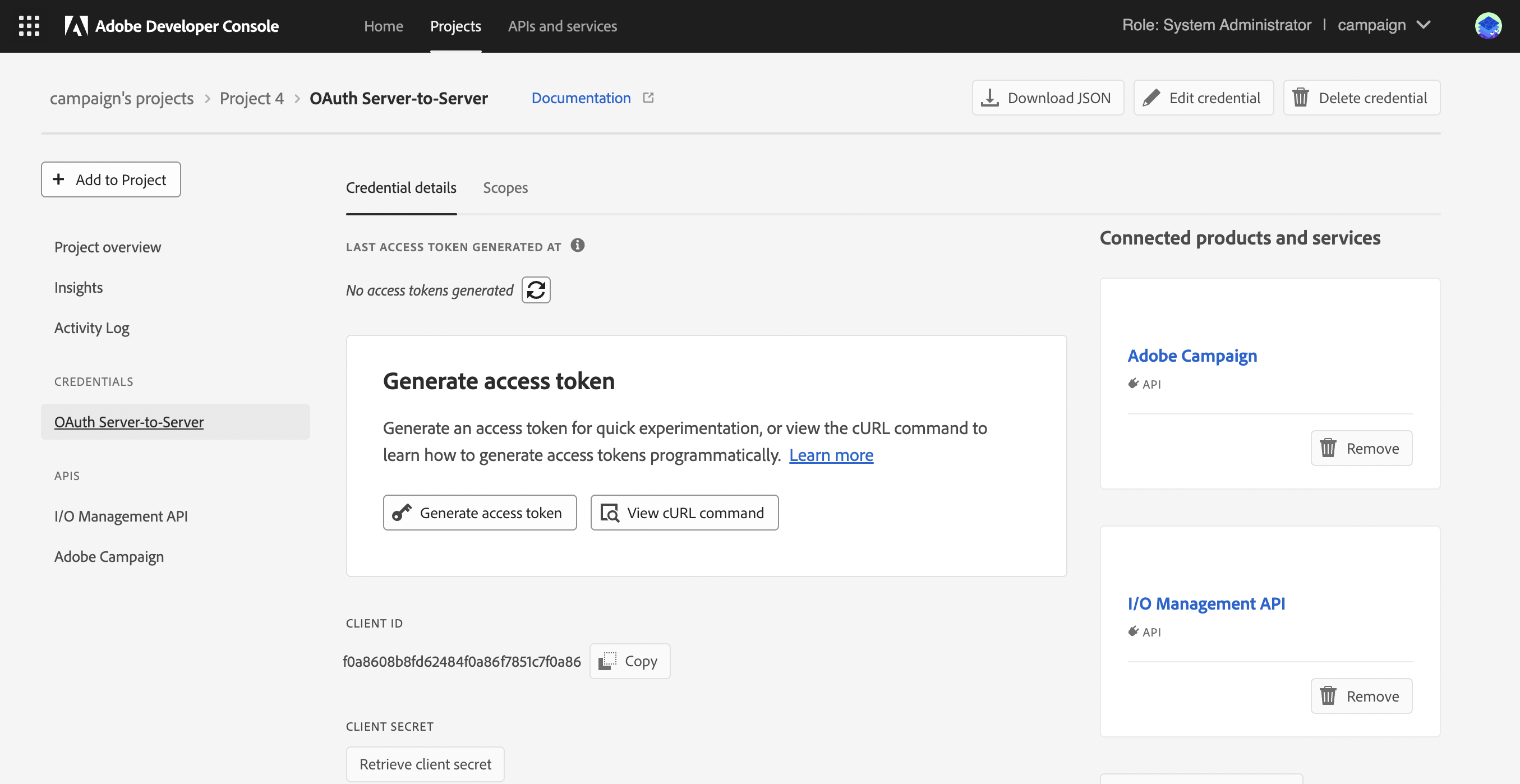Remove the I/O Management API
Screen dimensions: 1520x784
(1361, 695)
